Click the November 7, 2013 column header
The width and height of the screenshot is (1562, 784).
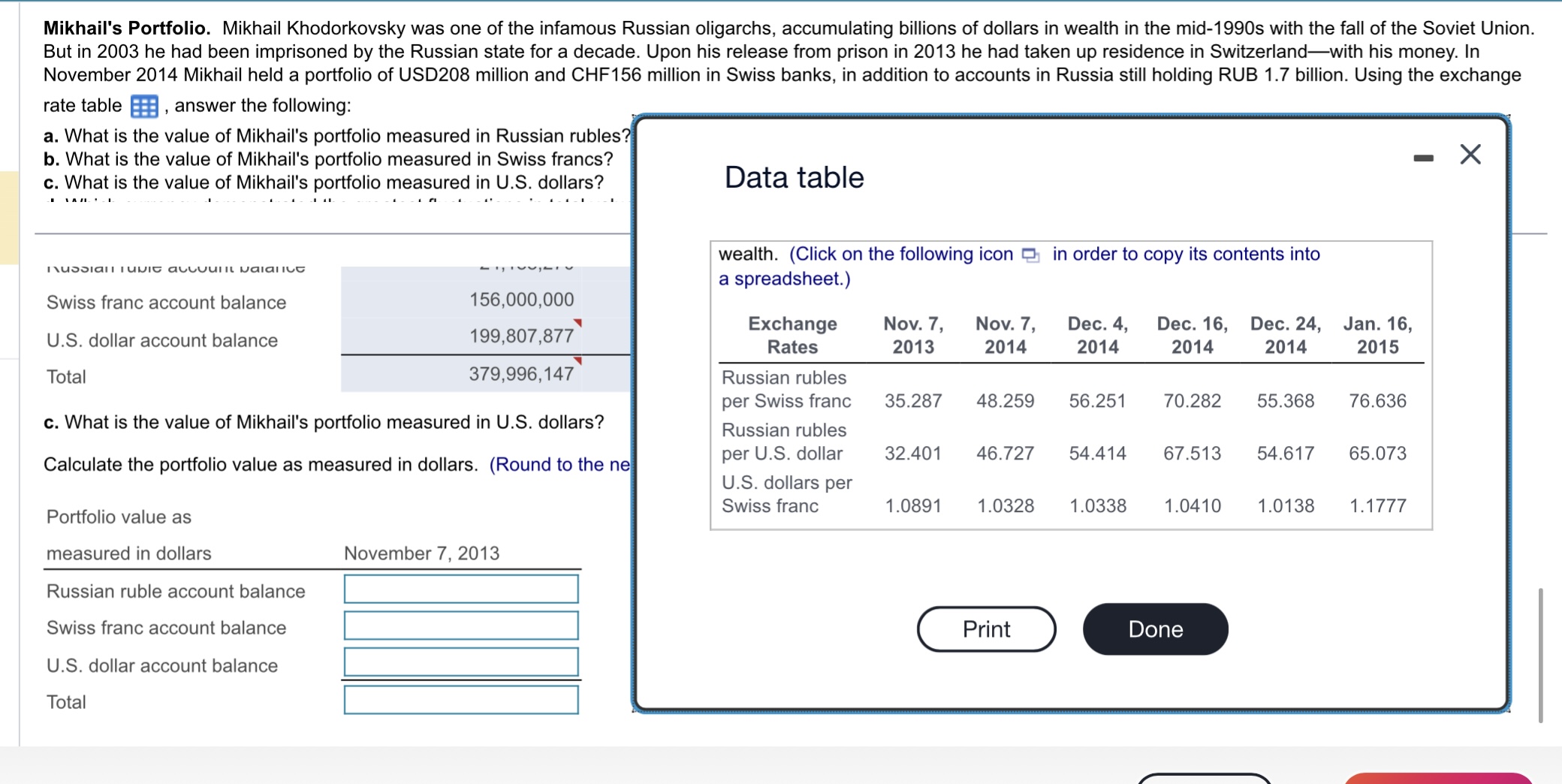tap(421, 553)
